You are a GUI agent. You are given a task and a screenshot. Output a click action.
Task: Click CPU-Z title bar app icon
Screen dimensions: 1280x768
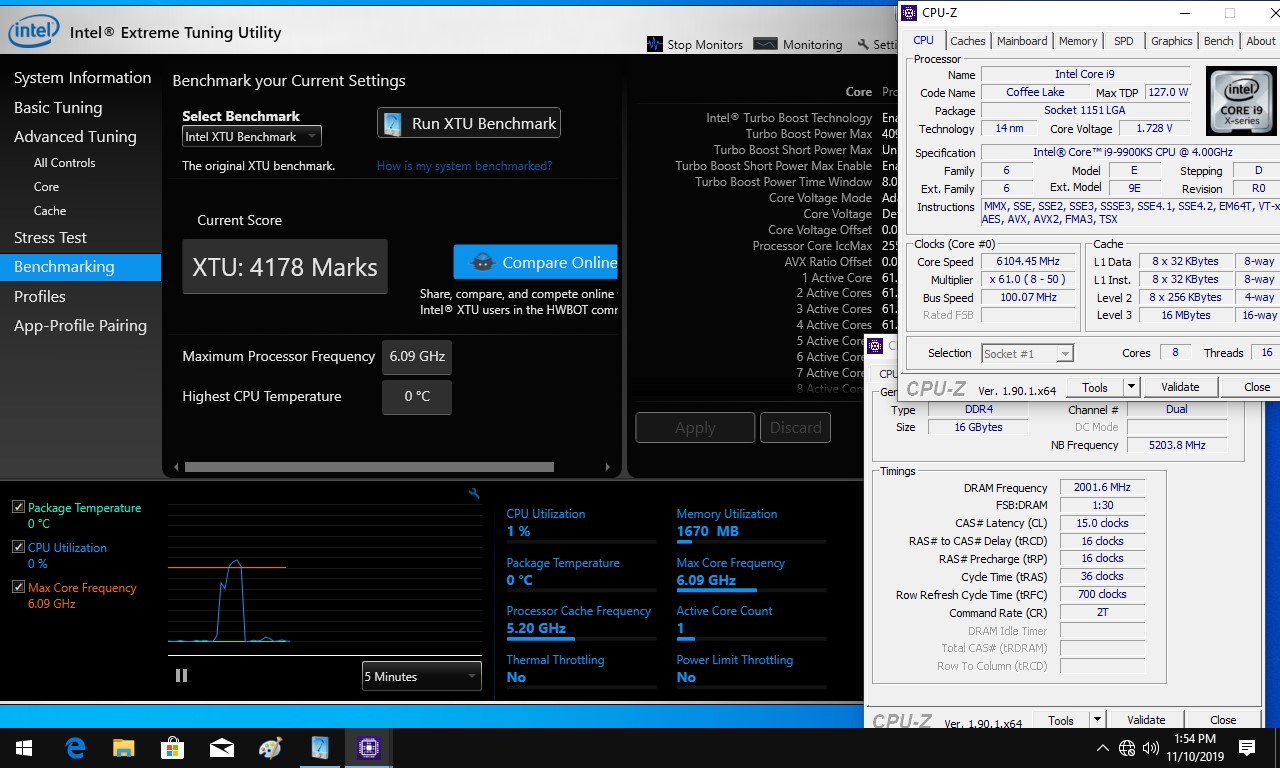(x=909, y=13)
